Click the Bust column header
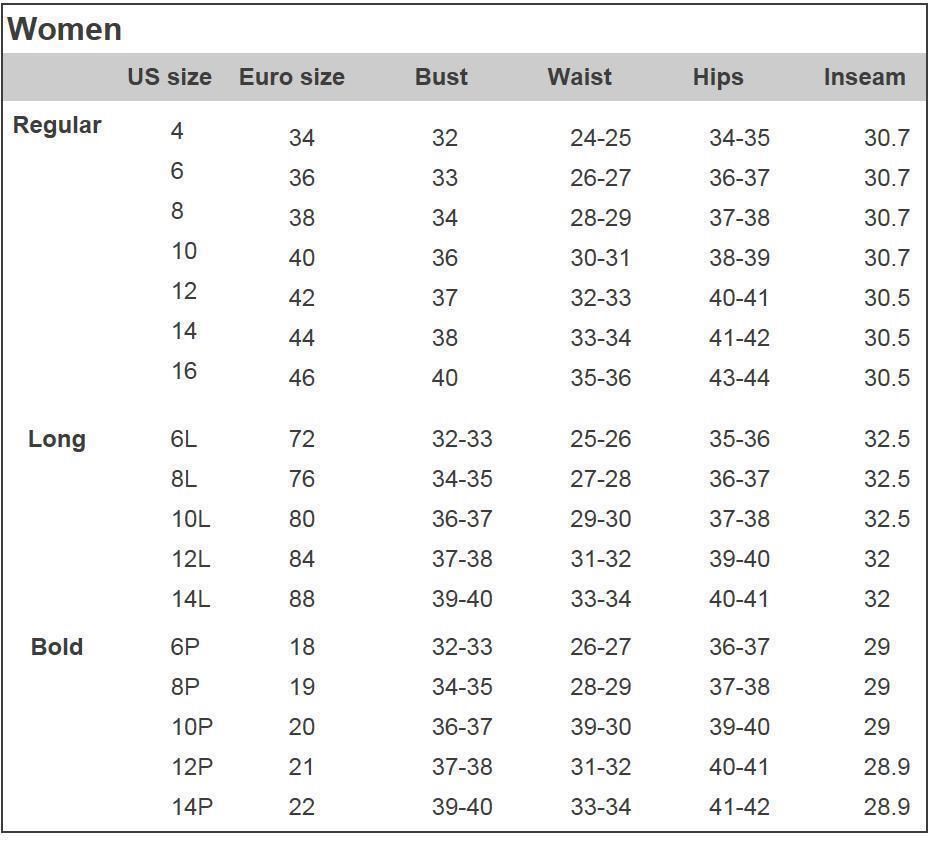Screen dimensions: 937x841 click(441, 77)
